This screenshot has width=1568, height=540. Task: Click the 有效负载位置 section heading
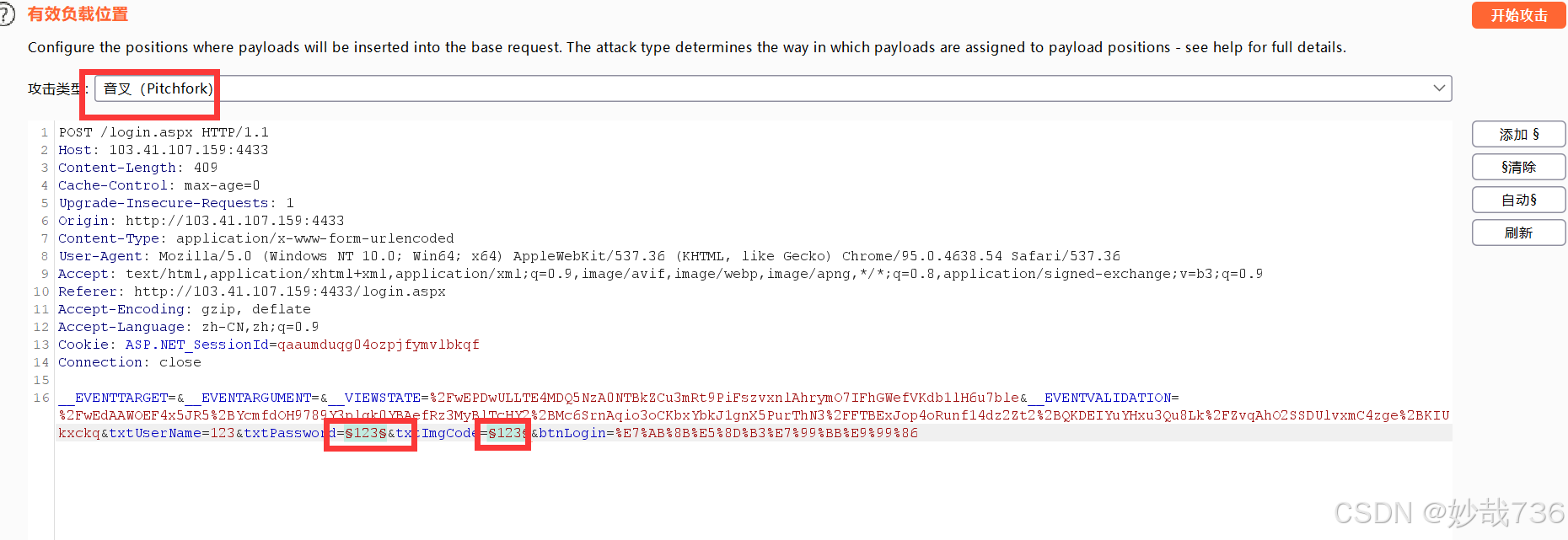[x=78, y=14]
